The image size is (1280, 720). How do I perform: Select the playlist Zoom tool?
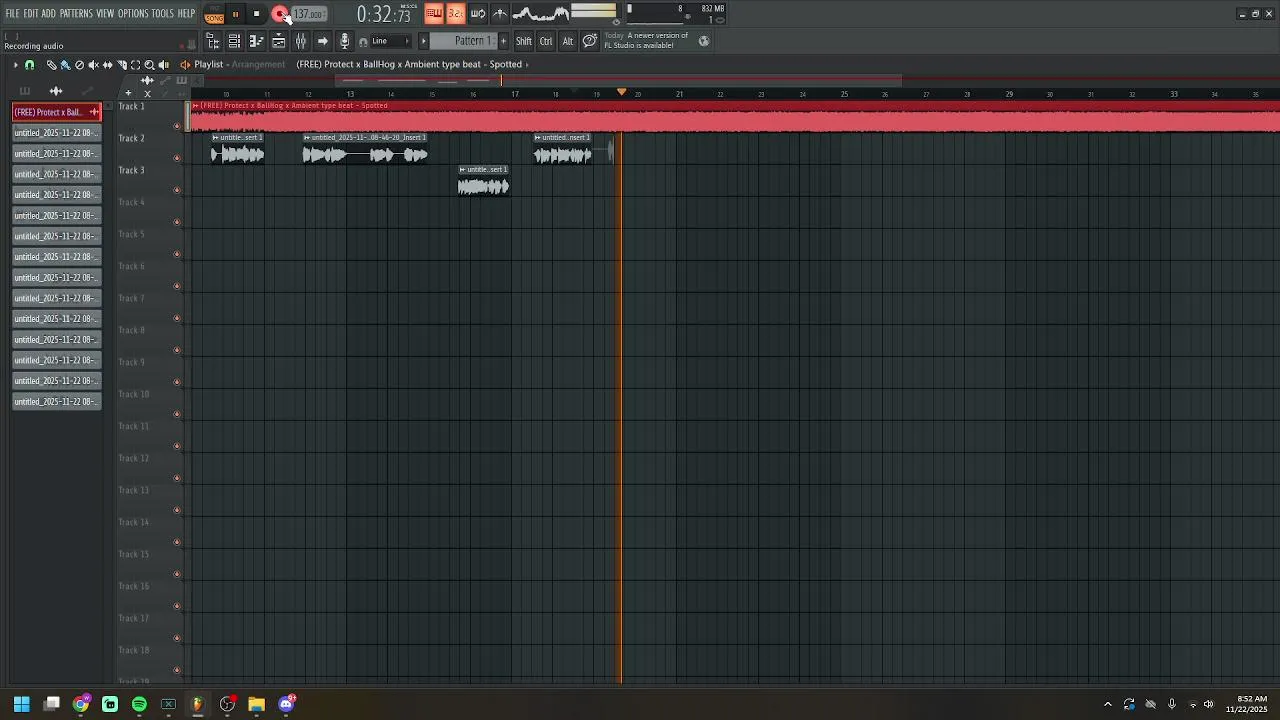[150, 65]
